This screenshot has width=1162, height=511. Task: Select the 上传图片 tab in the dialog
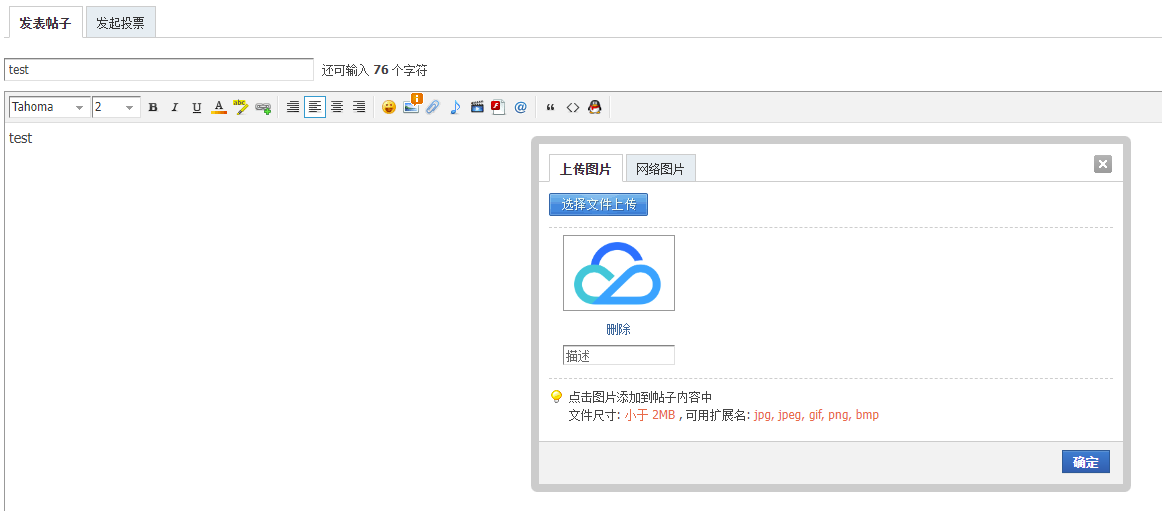585,169
